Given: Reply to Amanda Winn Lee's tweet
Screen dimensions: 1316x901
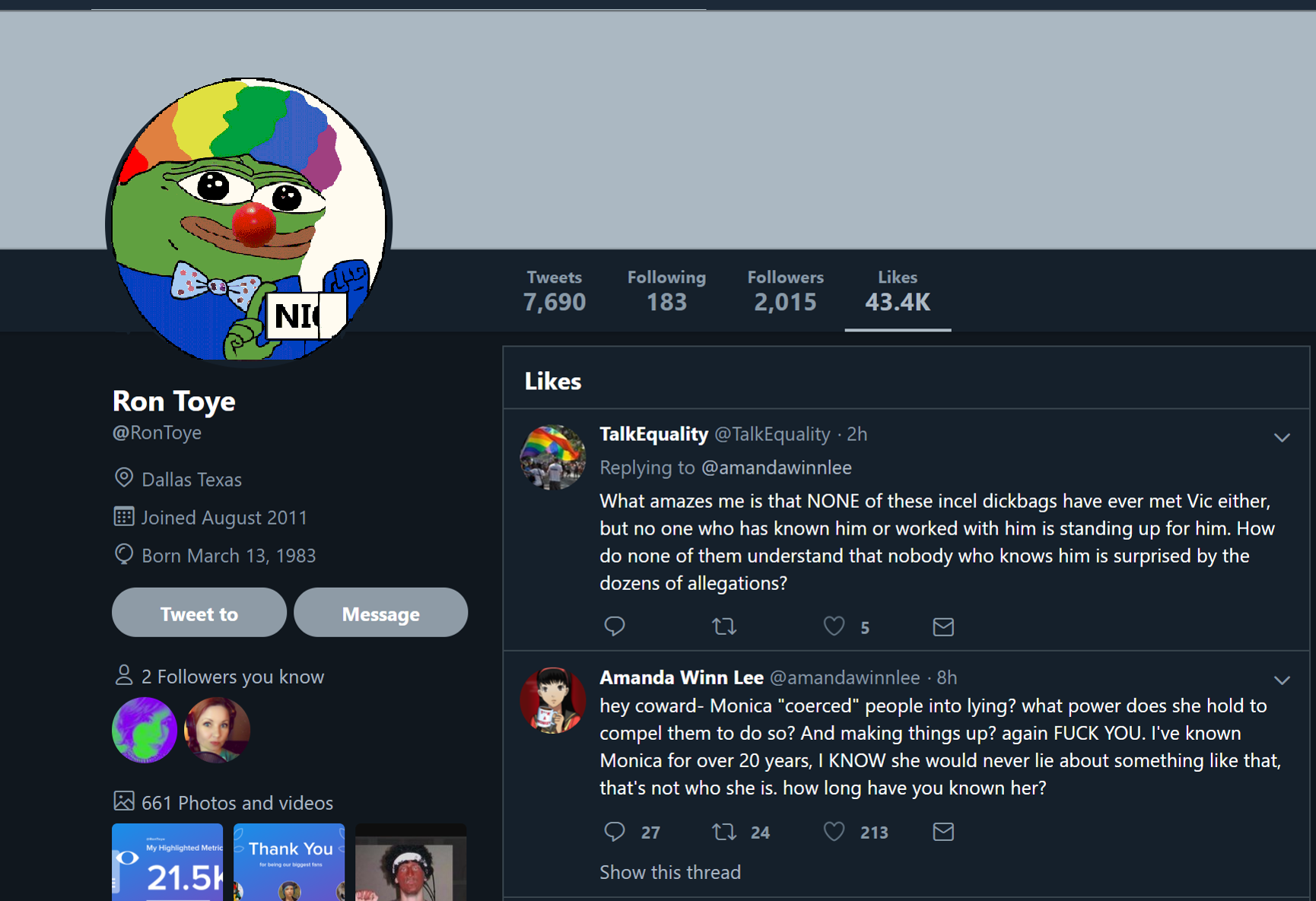Looking at the screenshot, I should click(x=614, y=831).
